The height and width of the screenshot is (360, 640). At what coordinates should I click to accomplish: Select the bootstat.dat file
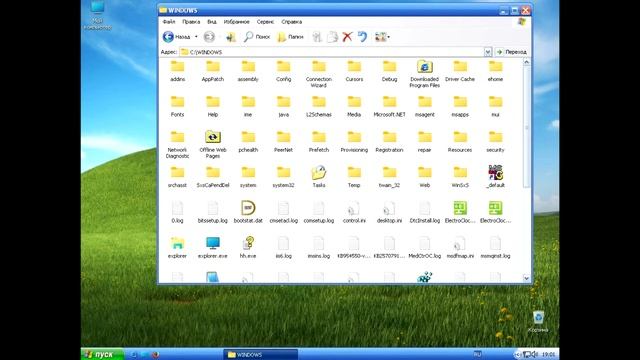pos(248,212)
